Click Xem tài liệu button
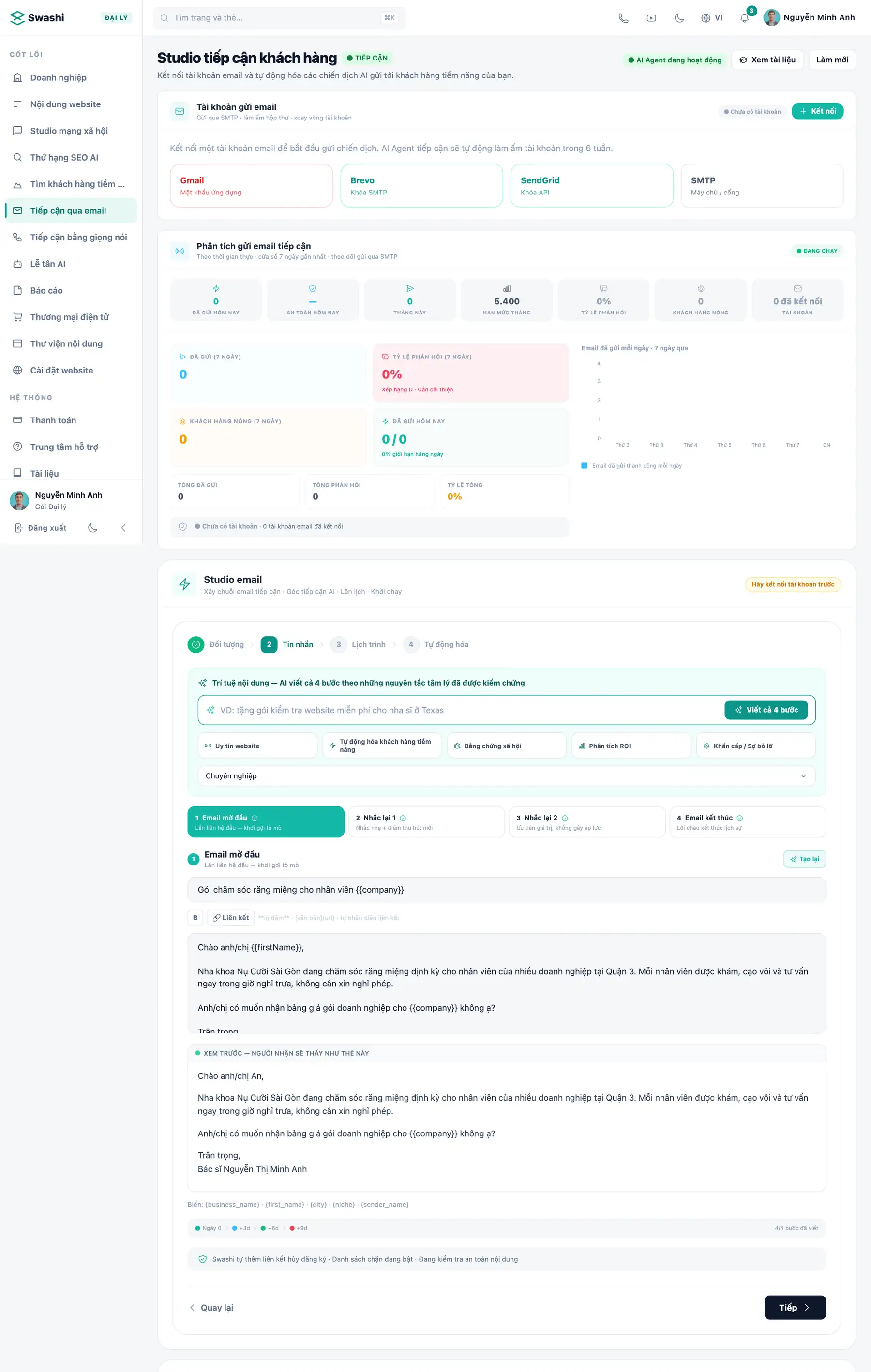871x1372 pixels. coord(767,60)
